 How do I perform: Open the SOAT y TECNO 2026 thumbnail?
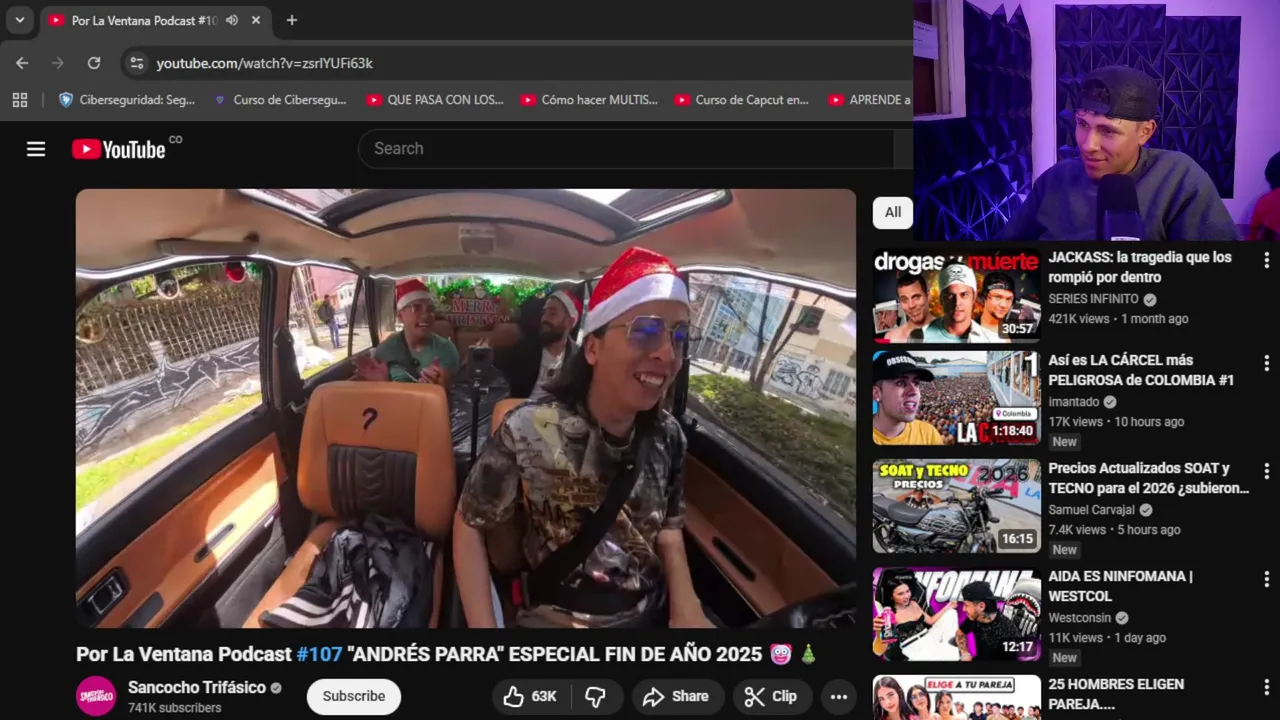(956, 506)
